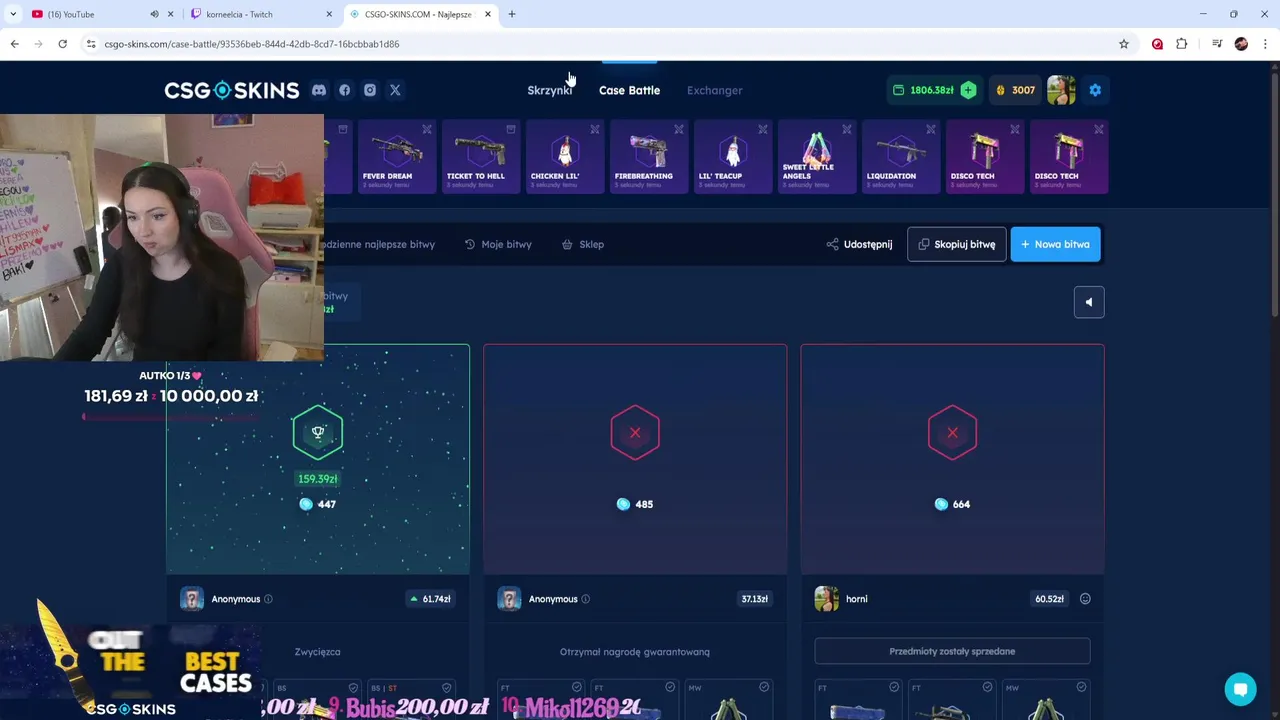Click the Sweet Little Angels drop card
Image resolution: width=1280 pixels, height=720 pixels.
click(816, 156)
